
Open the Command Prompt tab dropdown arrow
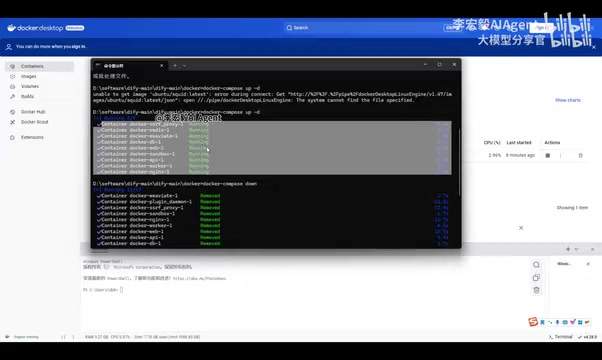click(184, 66)
